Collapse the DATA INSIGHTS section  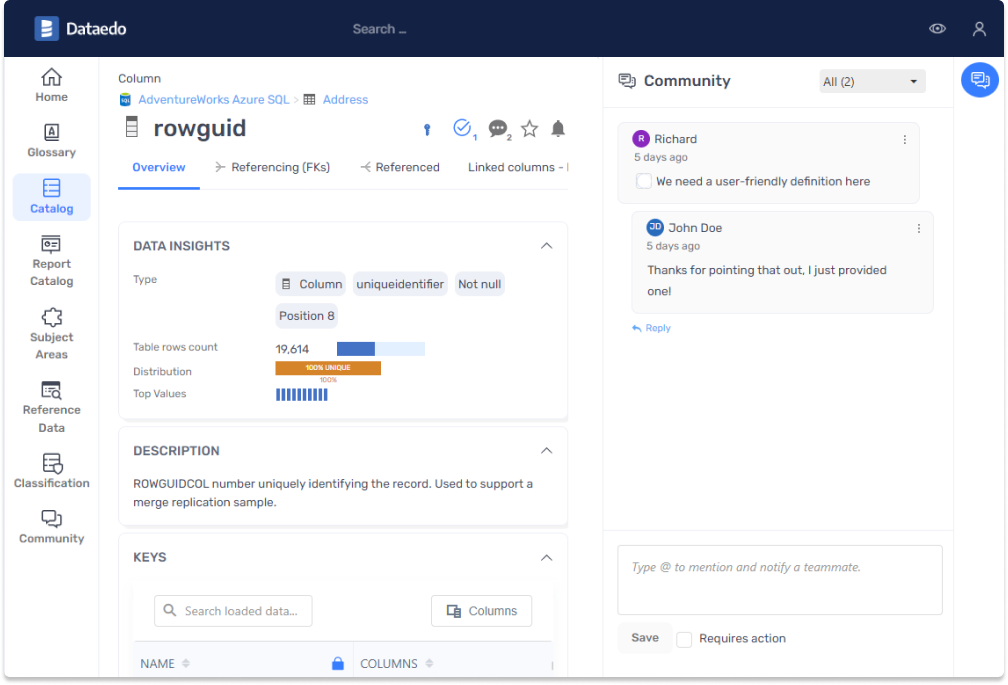tap(546, 245)
